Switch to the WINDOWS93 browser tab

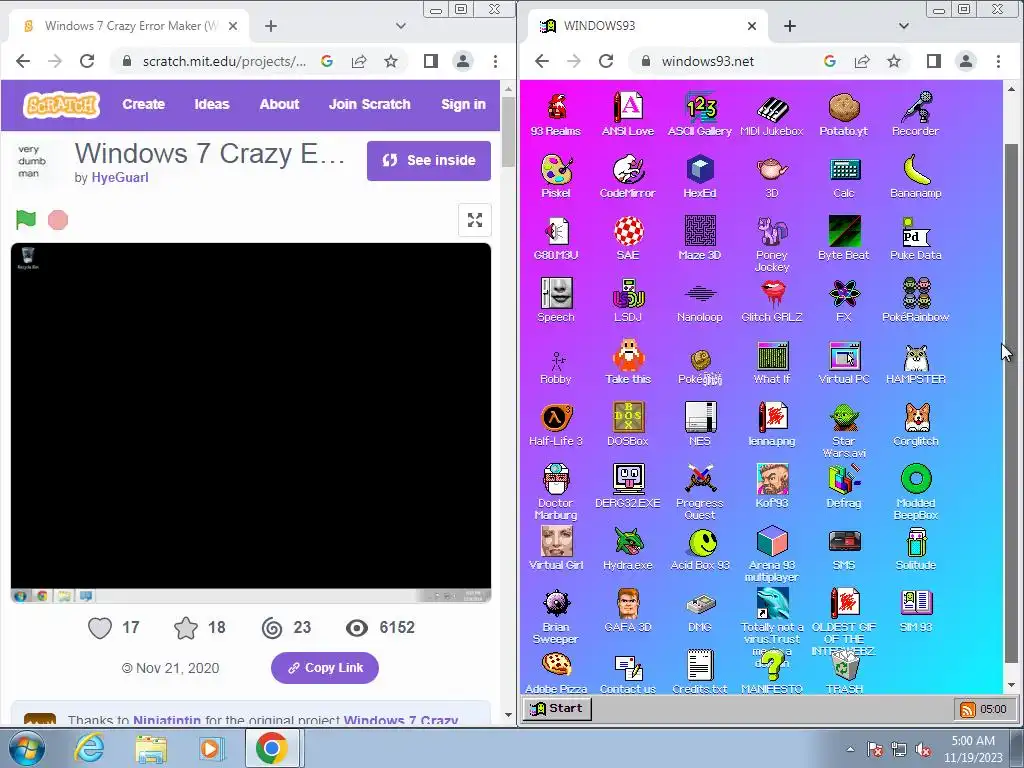pyautogui.click(x=646, y=26)
